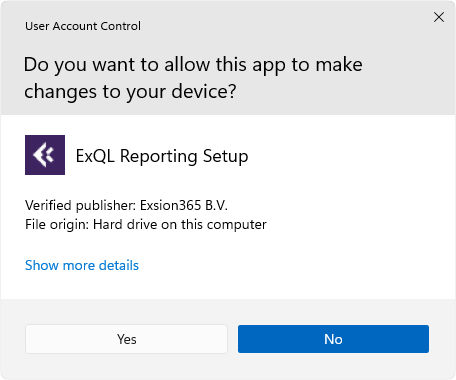456x380 pixels.
Task: Close the User Account Control dialog
Action: [x=439, y=17]
